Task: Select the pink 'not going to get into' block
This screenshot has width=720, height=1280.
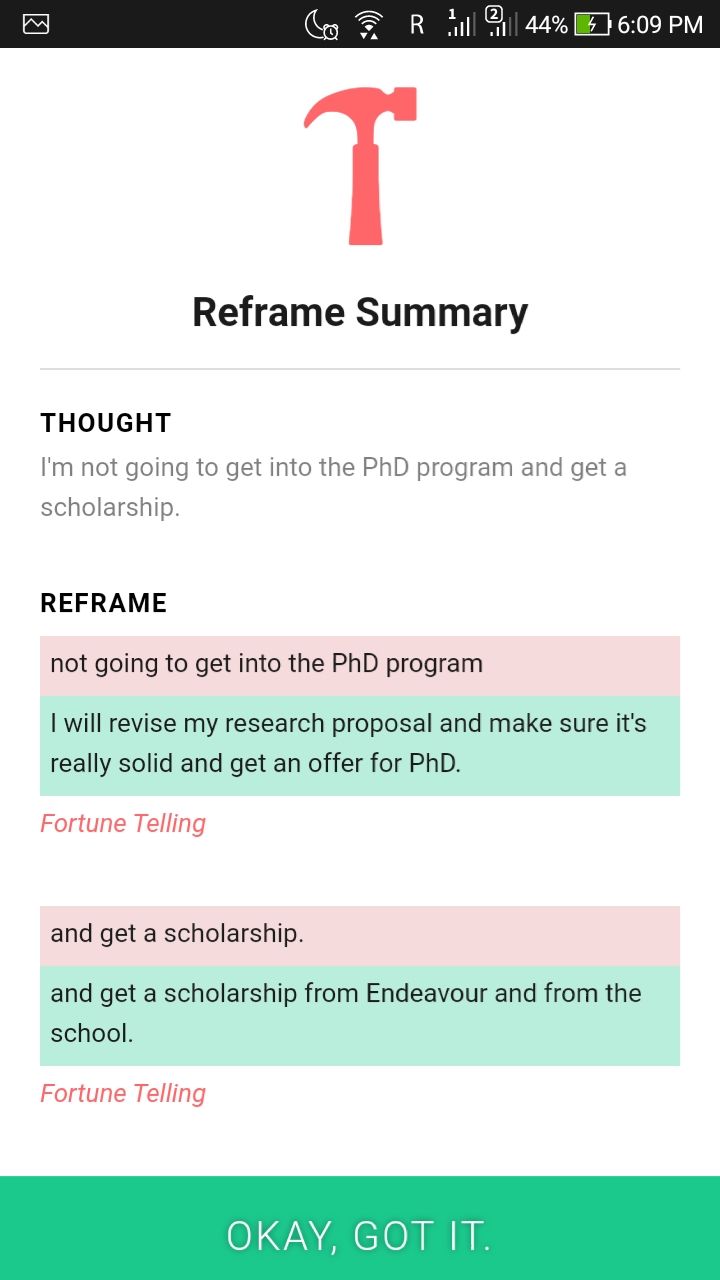Action: [360, 665]
